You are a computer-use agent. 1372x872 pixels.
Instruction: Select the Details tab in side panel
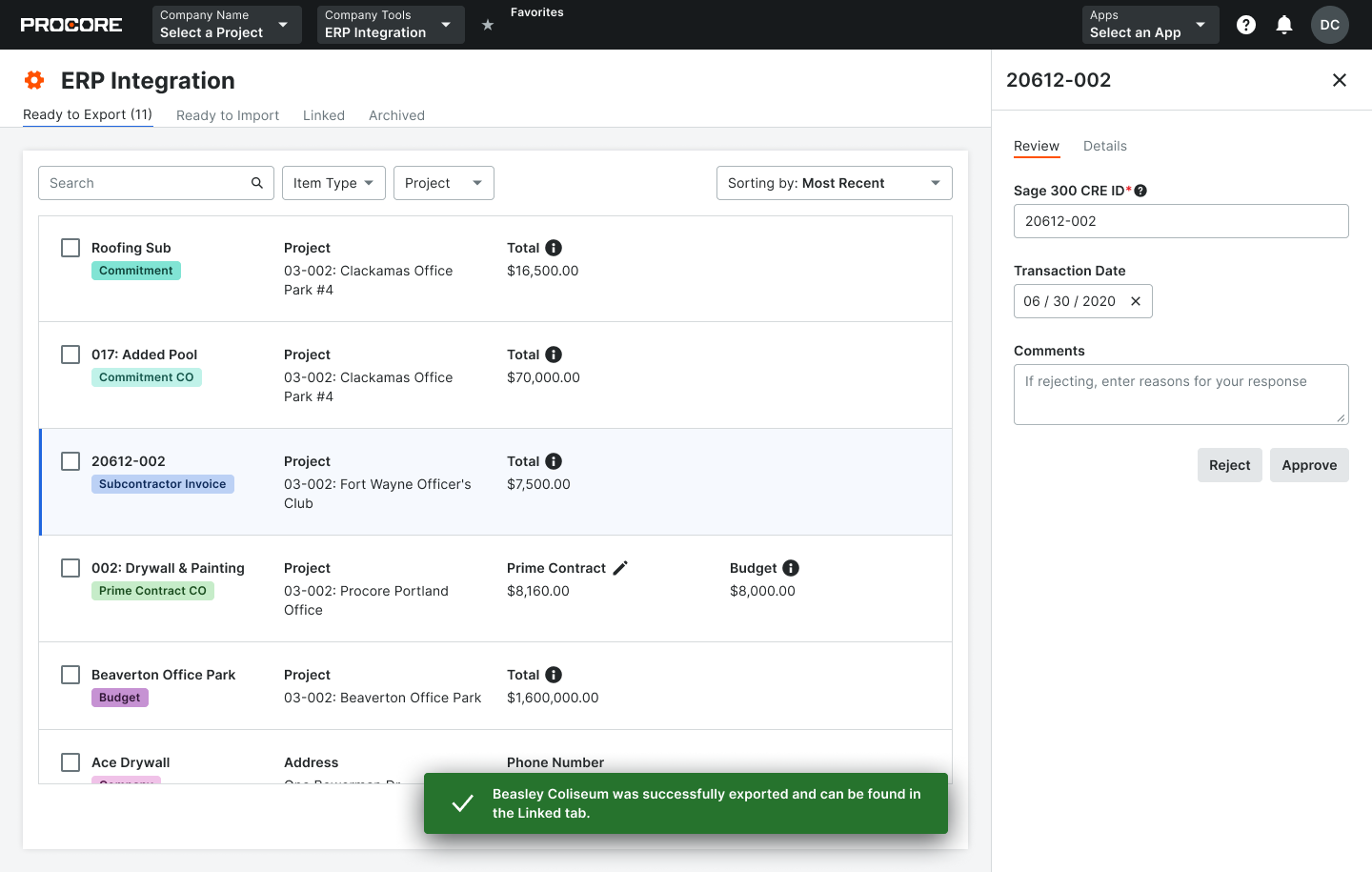click(1105, 146)
